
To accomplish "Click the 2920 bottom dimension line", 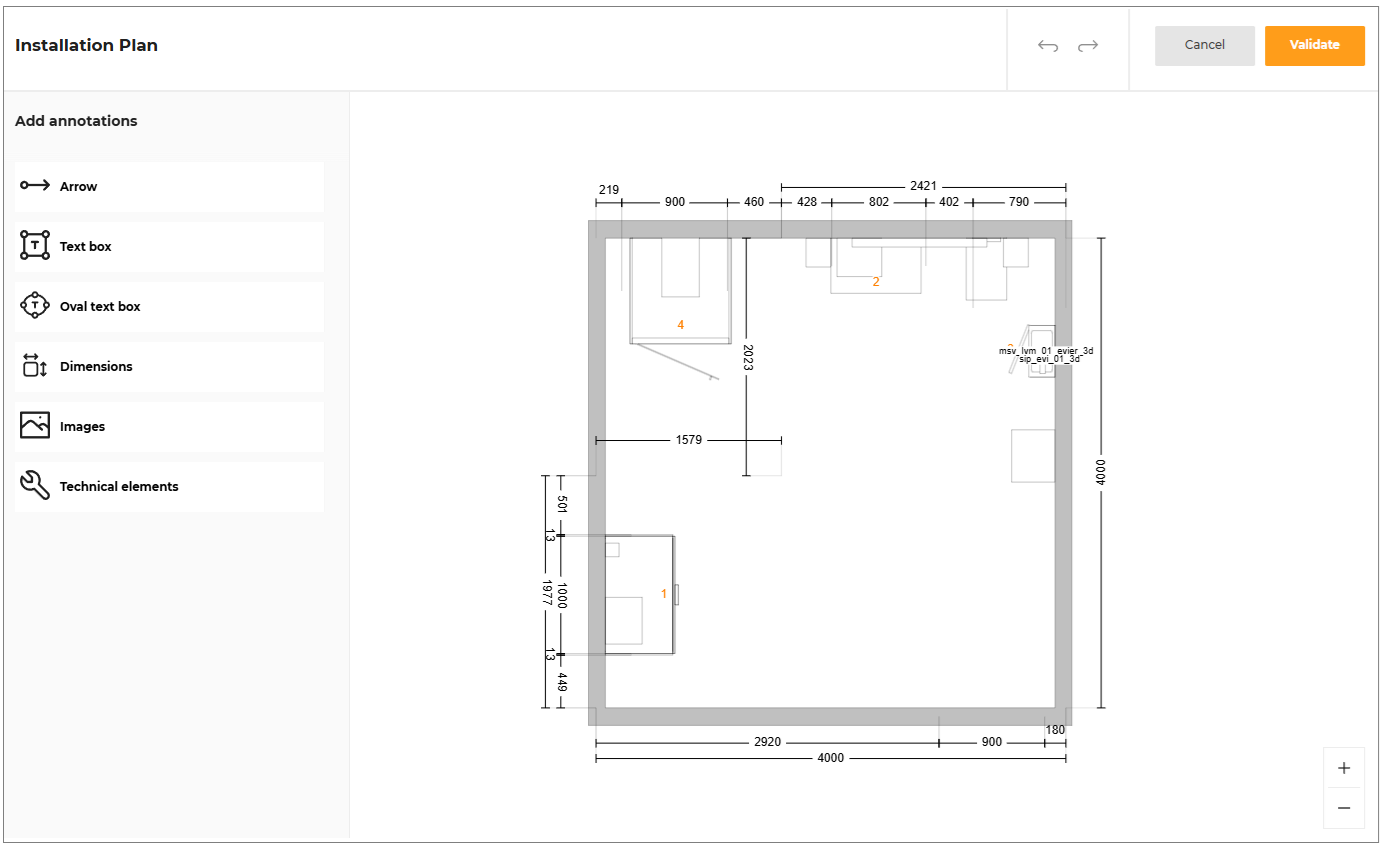I will click(x=765, y=742).
